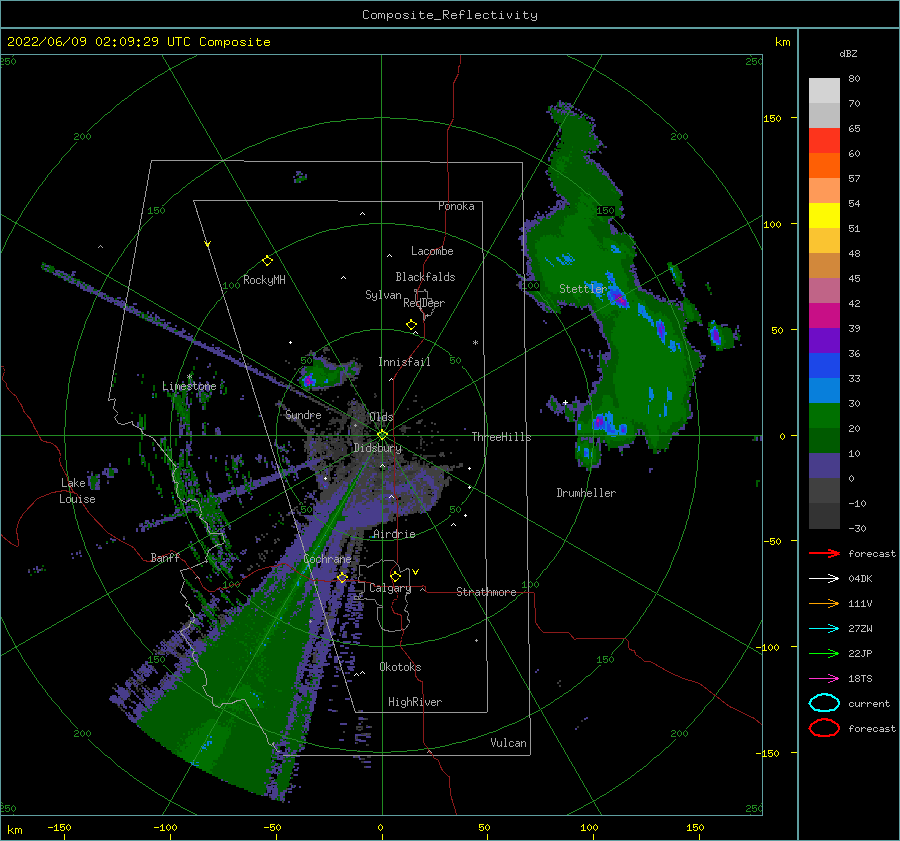Select the cyan 27ZW arrow icon
Image resolution: width=900 pixels, height=841 pixels.
click(824, 629)
